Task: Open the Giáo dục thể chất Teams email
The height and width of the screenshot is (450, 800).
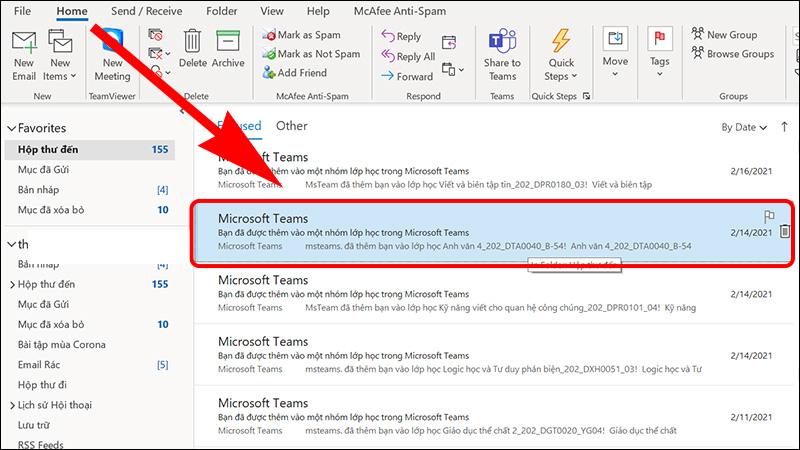Action: (493, 416)
